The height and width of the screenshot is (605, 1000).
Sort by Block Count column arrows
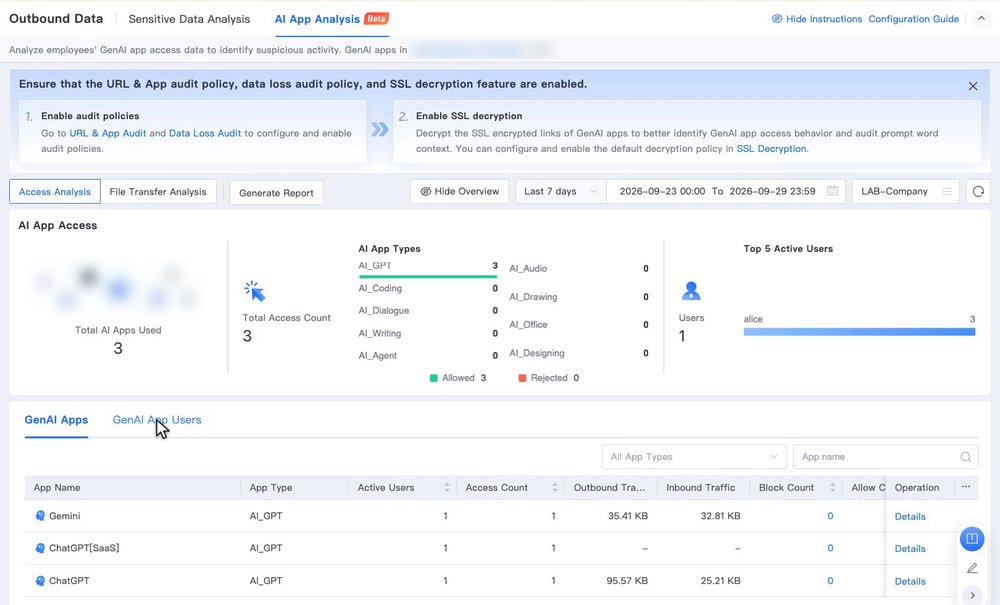(832, 488)
